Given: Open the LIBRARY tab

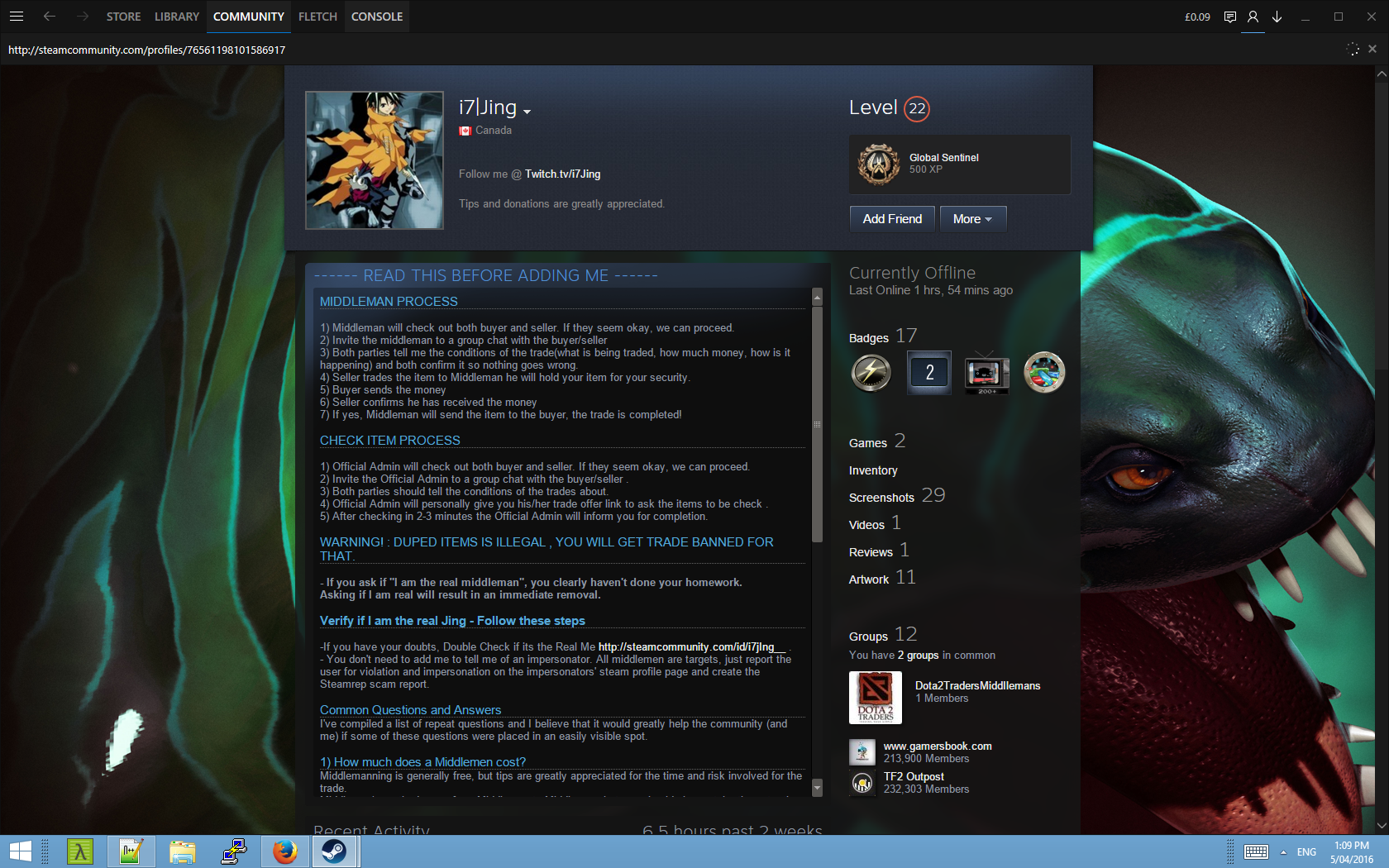Looking at the screenshot, I should click(x=177, y=17).
